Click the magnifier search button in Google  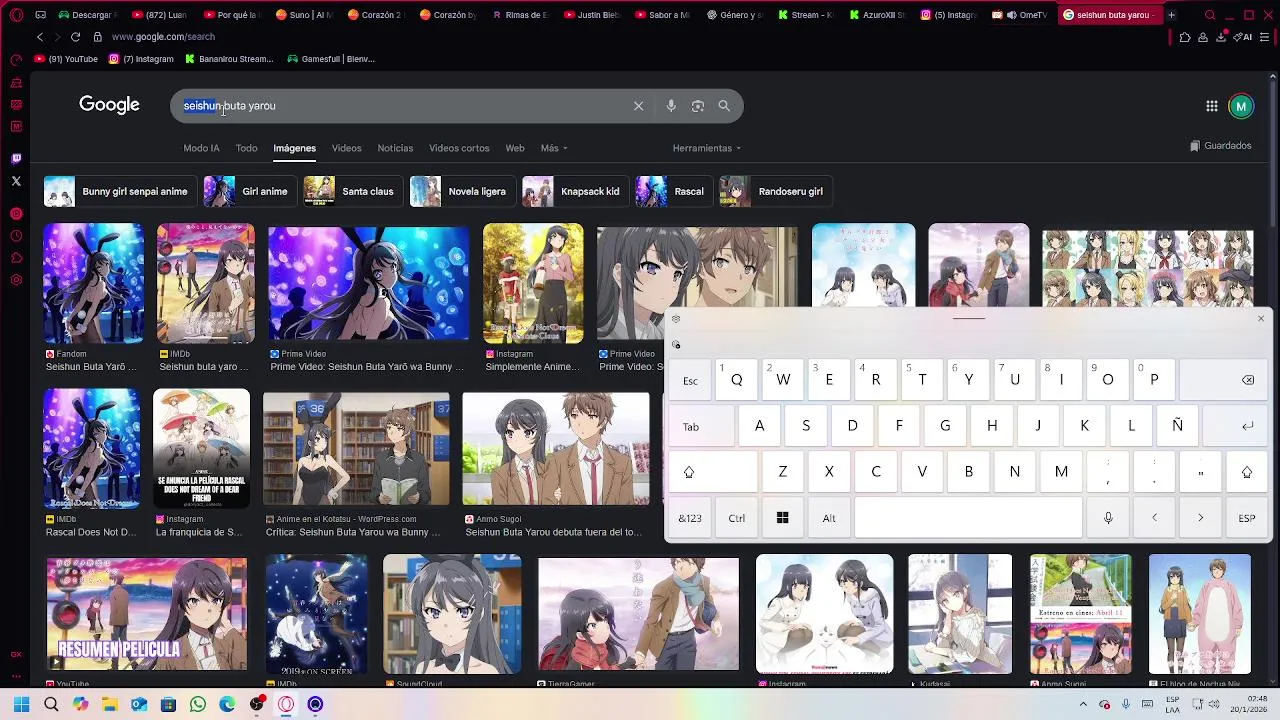coord(724,106)
